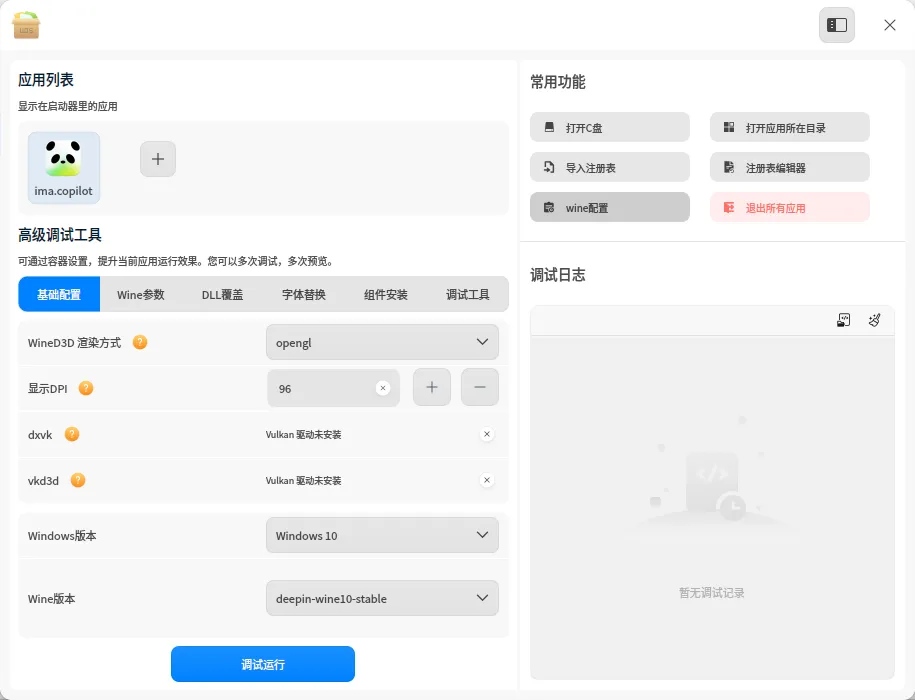Clear the DPI value with the x icon

[x=383, y=388]
